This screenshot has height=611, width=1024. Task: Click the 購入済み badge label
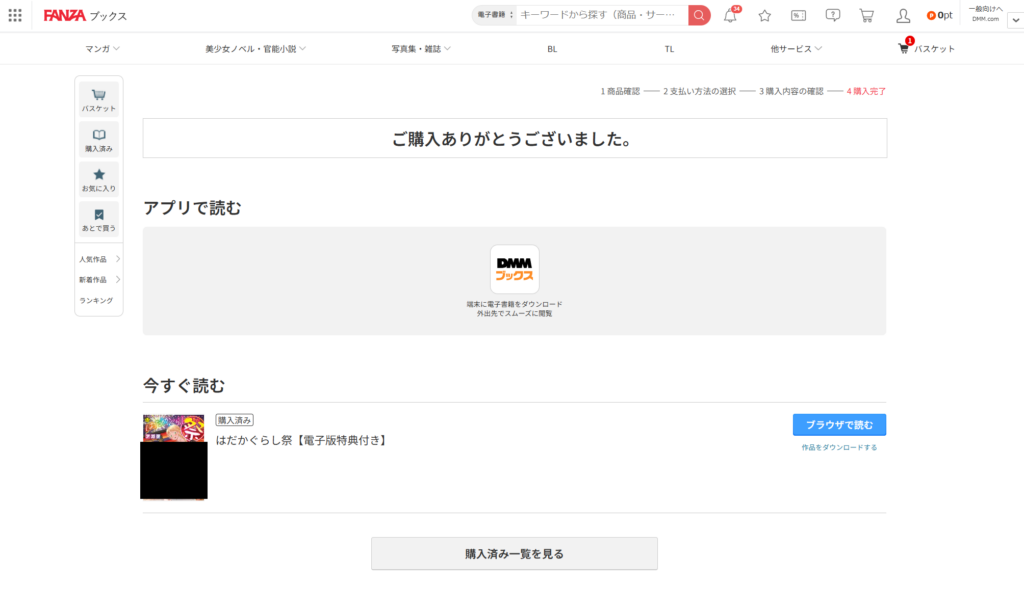(234, 420)
